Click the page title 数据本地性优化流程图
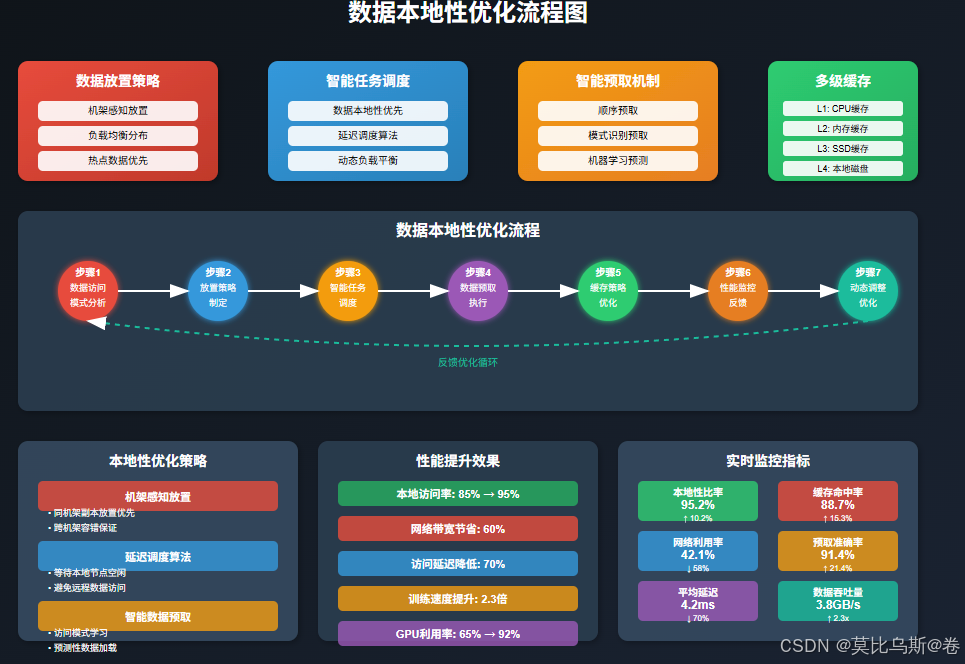The height and width of the screenshot is (664, 965). 468,12
